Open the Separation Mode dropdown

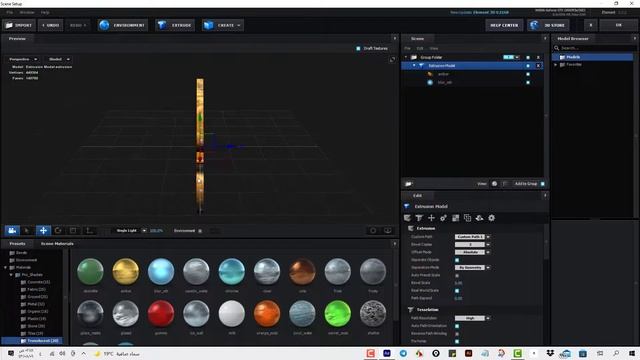(x=472, y=268)
